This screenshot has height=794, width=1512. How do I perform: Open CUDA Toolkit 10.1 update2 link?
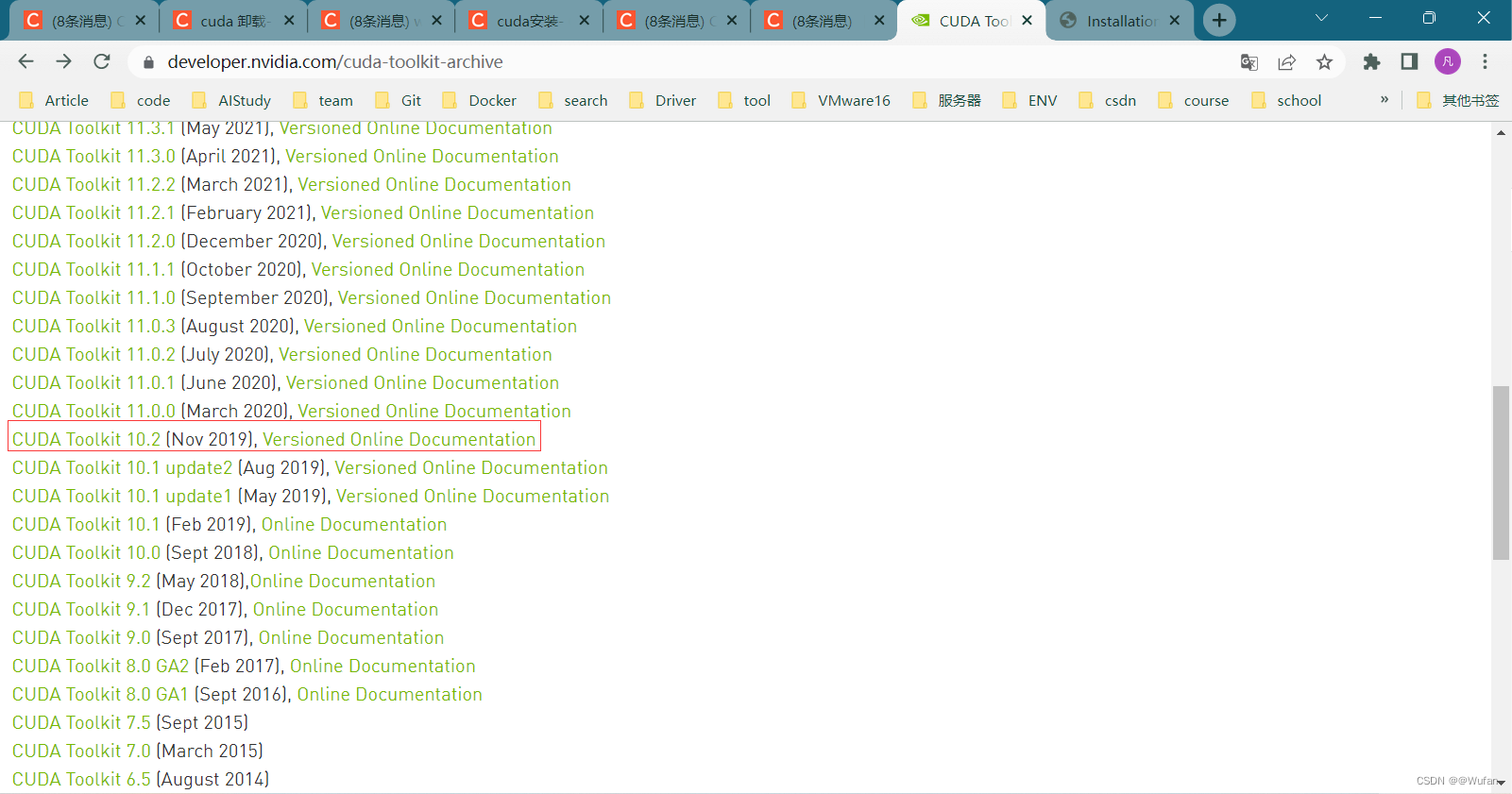tap(122, 467)
